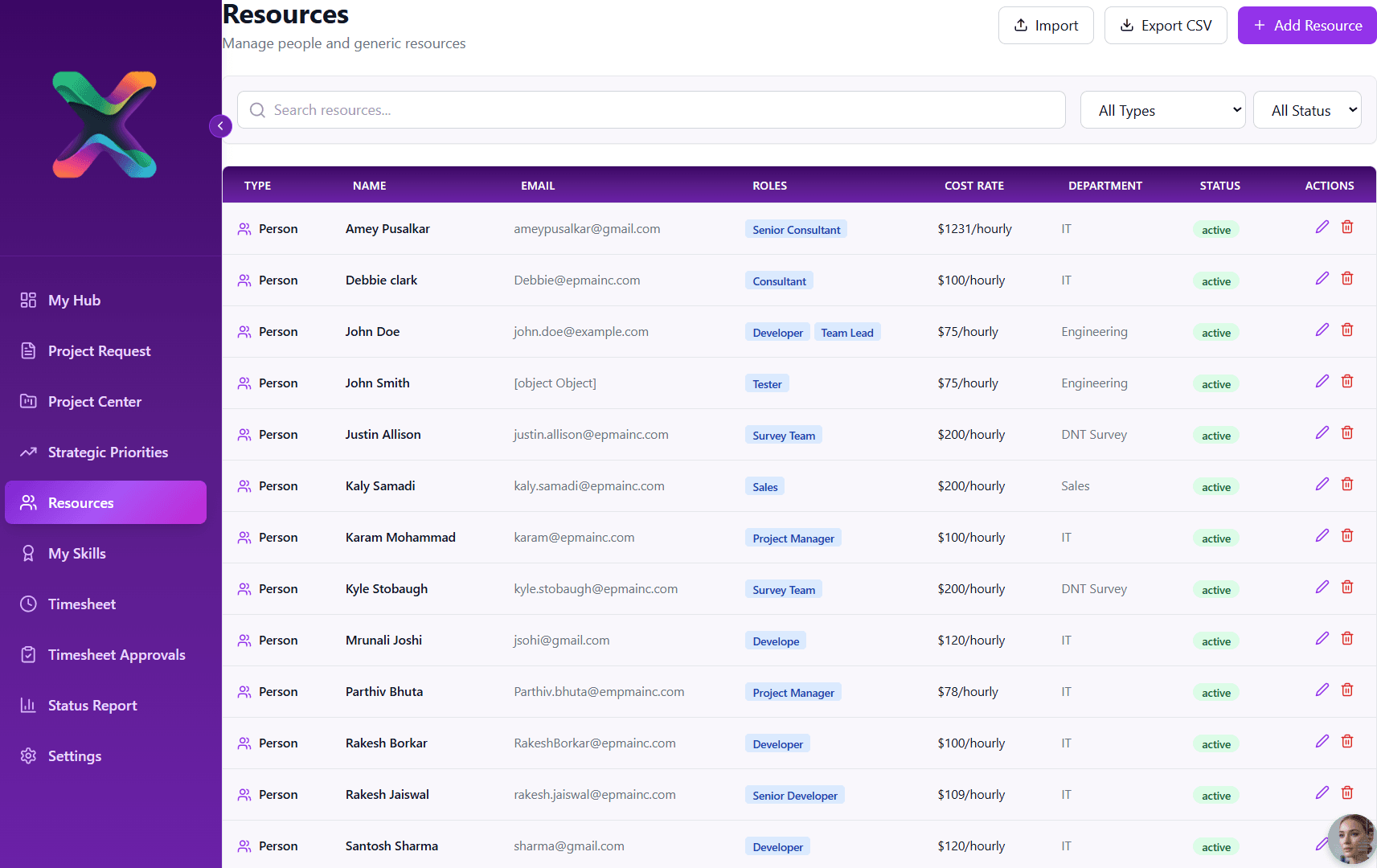Delete John Smith using the trash icon
This screenshot has width=1377, height=868.
[x=1347, y=382]
